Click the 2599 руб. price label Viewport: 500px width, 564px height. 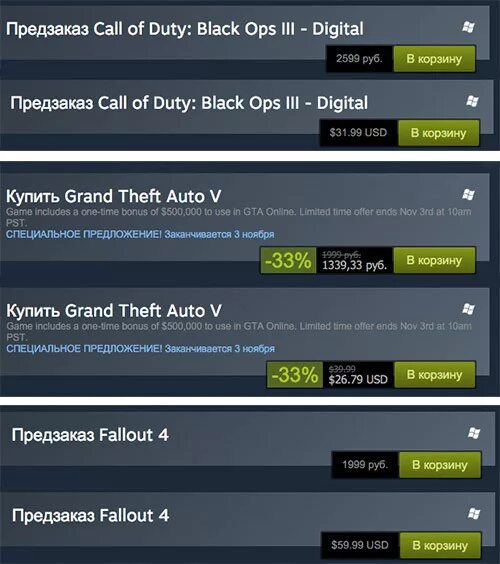[359, 59]
